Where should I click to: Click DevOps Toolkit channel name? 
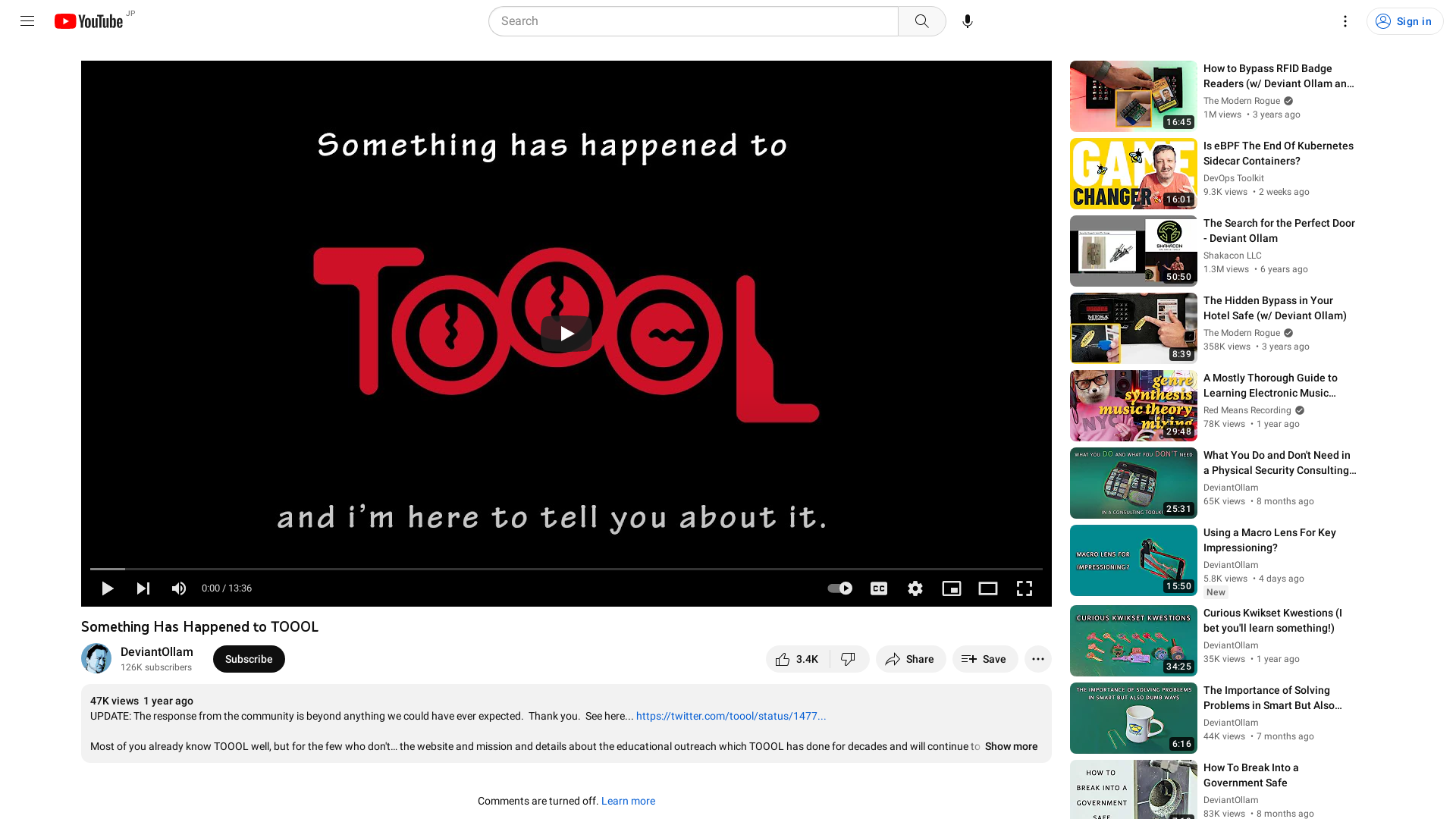coord(1234,178)
